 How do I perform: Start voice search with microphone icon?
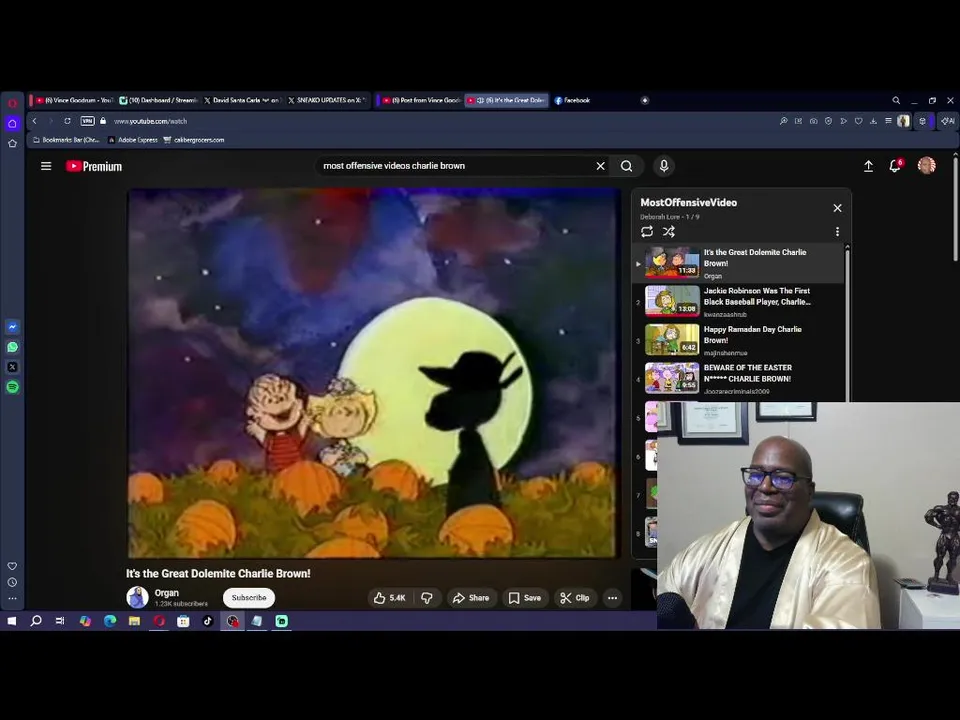click(664, 166)
